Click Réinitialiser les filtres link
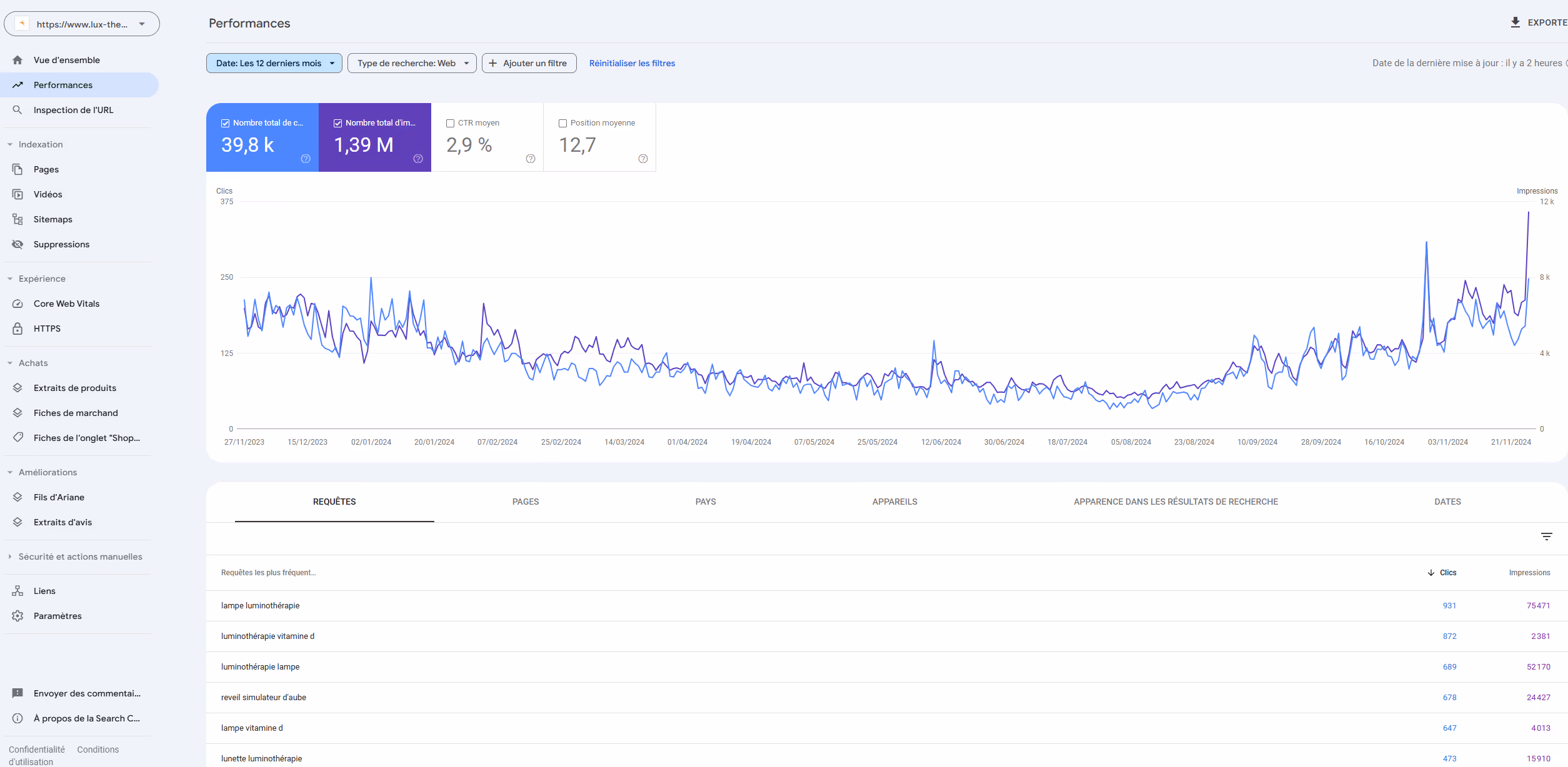Viewport: 1568px width, 767px height. [632, 63]
